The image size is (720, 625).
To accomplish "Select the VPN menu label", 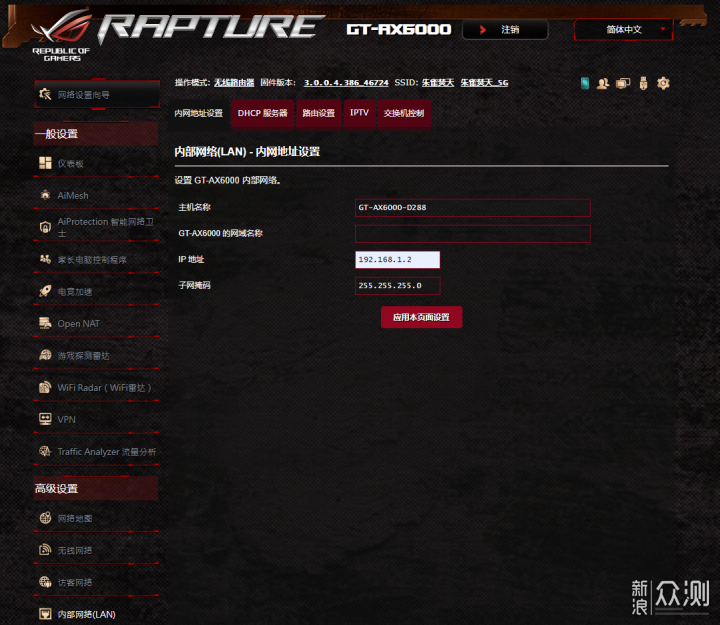I will click(x=67, y=420).
